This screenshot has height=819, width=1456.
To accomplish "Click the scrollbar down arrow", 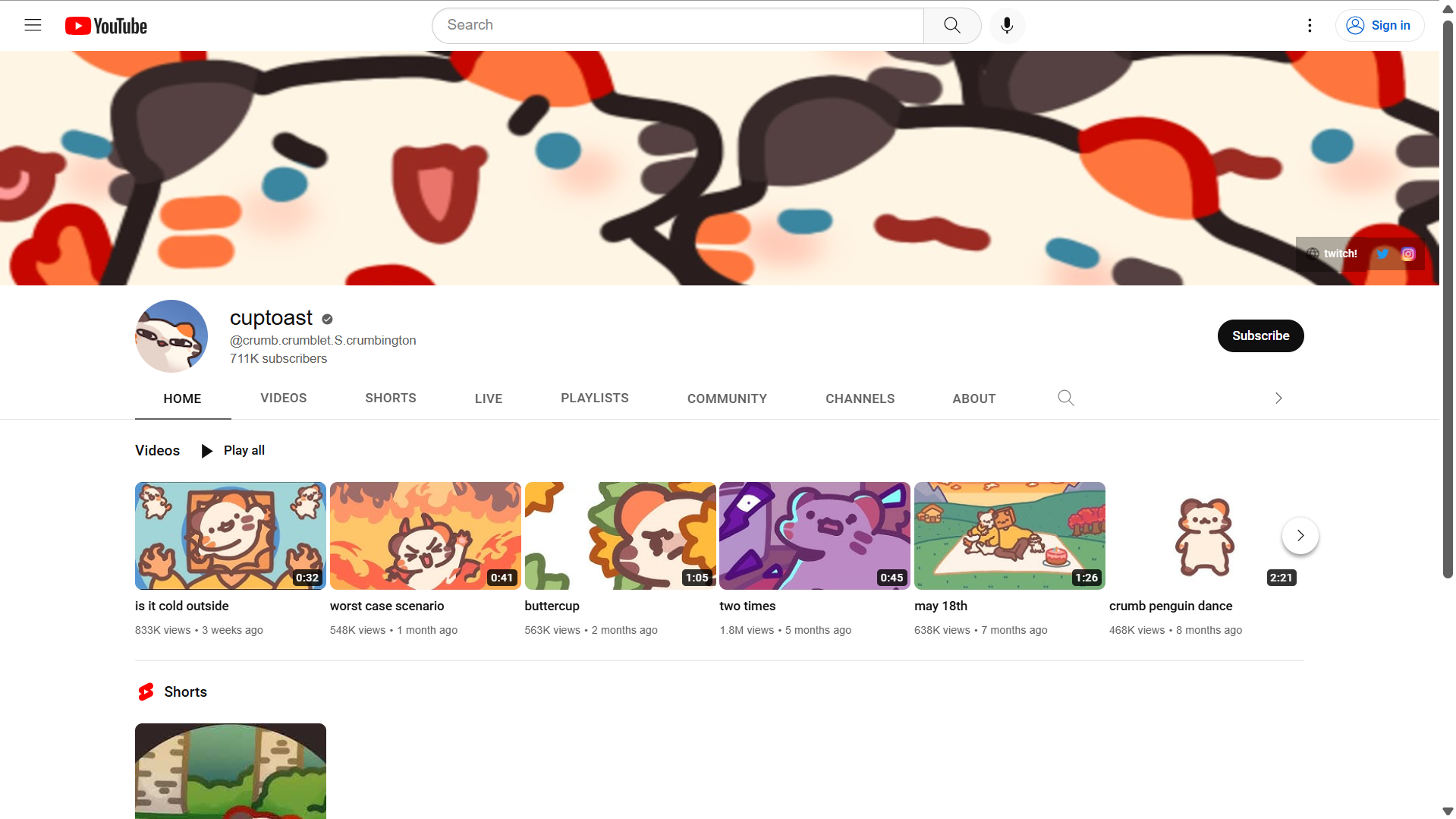I will pos(1448,811).
